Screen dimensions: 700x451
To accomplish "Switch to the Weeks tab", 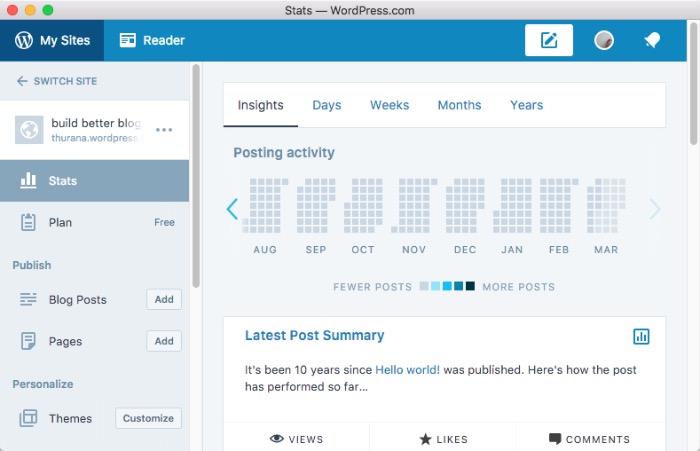I will 389,105.
